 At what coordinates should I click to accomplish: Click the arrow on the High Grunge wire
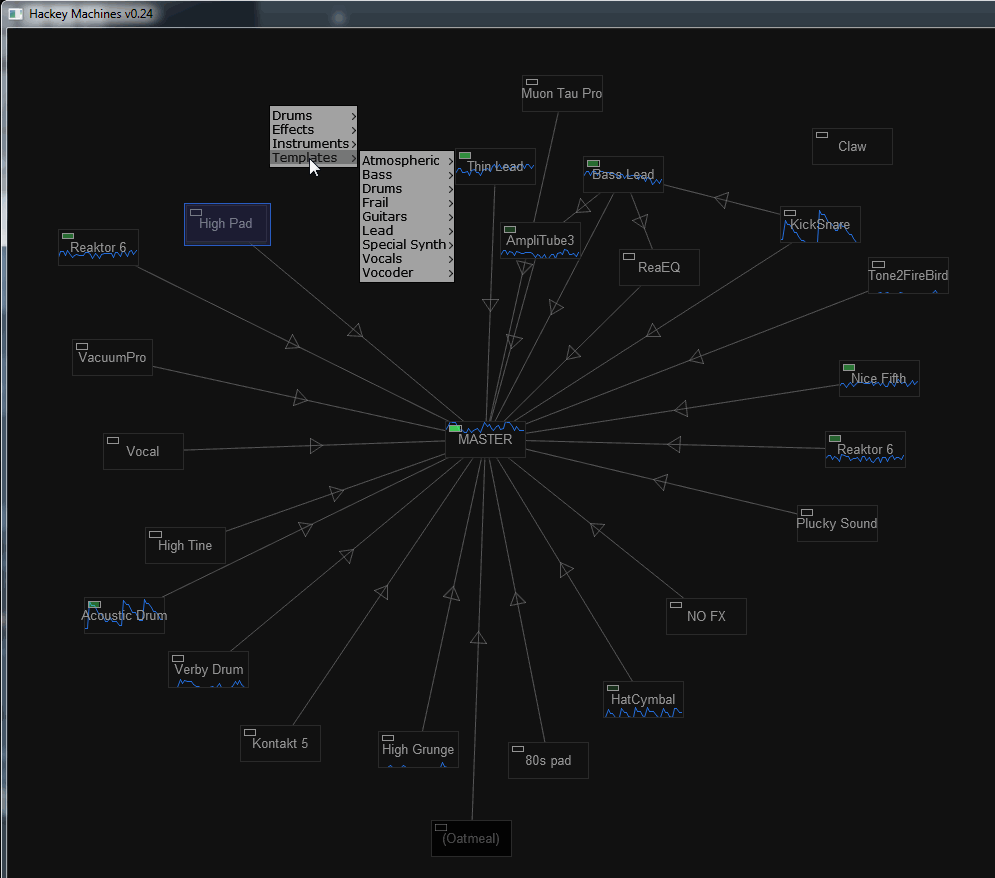(x=452, y=594)
